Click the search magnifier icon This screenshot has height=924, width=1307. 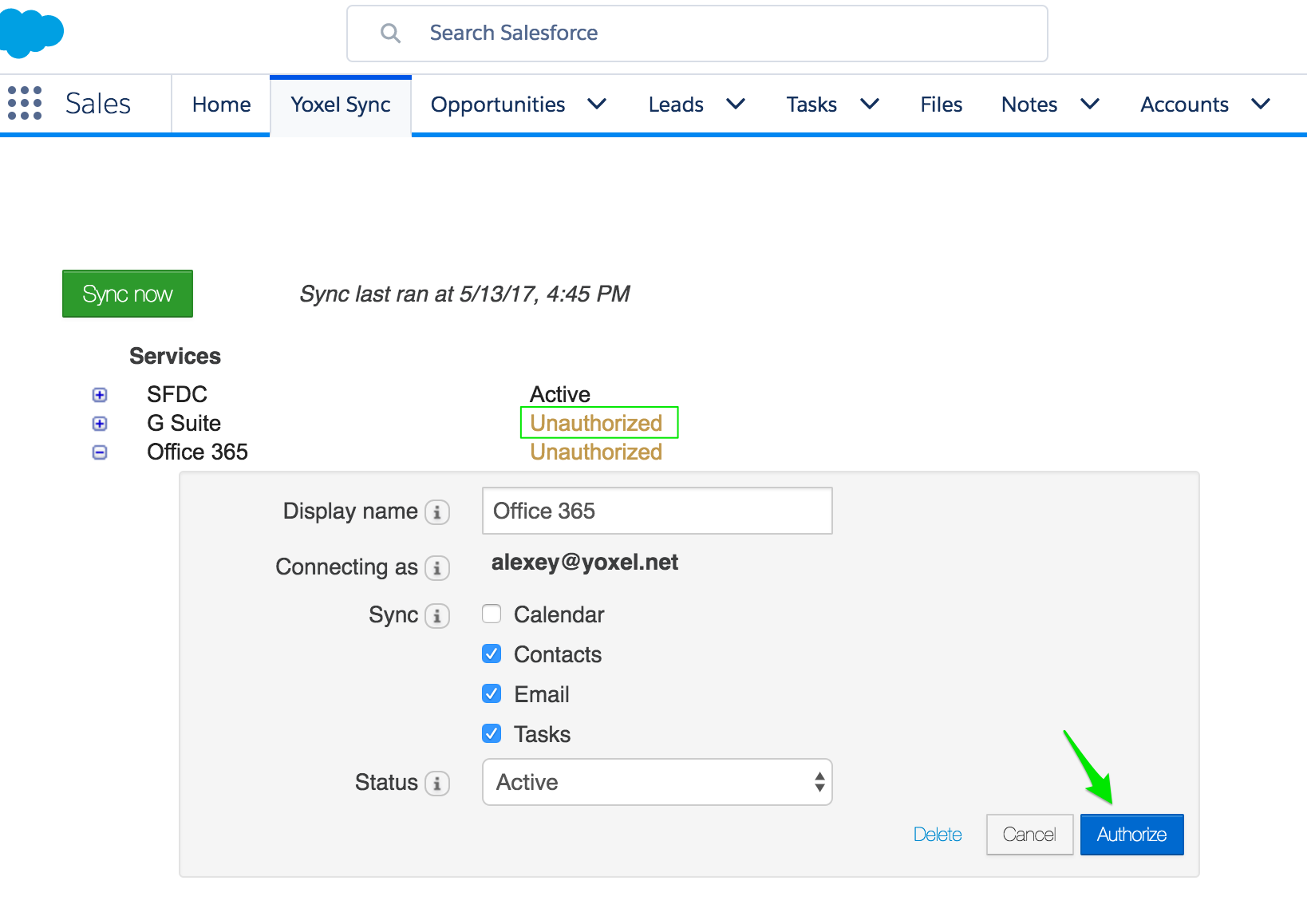[390, 33]
